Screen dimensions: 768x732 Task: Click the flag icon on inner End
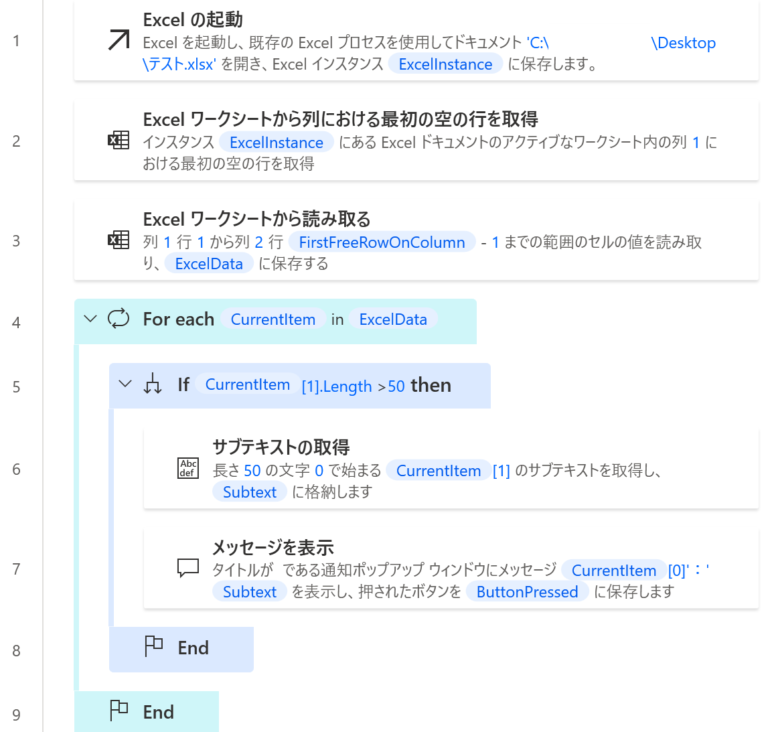[153, 647]
